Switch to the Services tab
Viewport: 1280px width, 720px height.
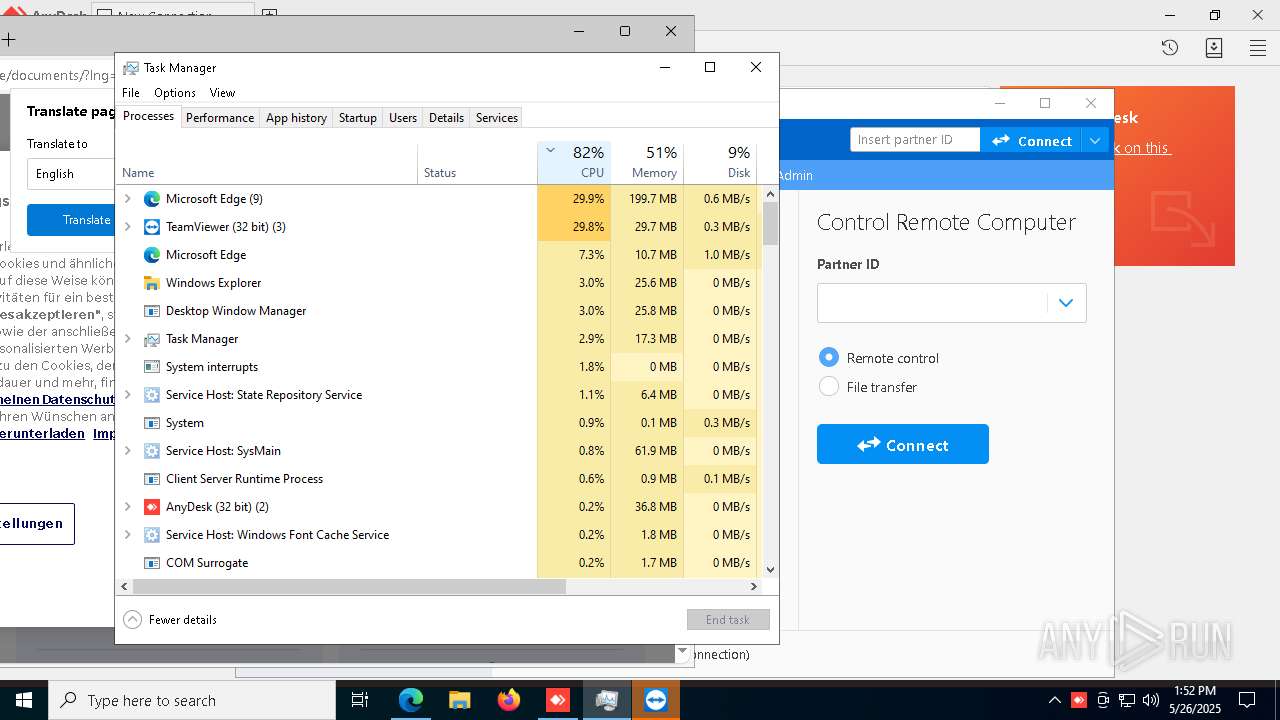tap(497, 117)
